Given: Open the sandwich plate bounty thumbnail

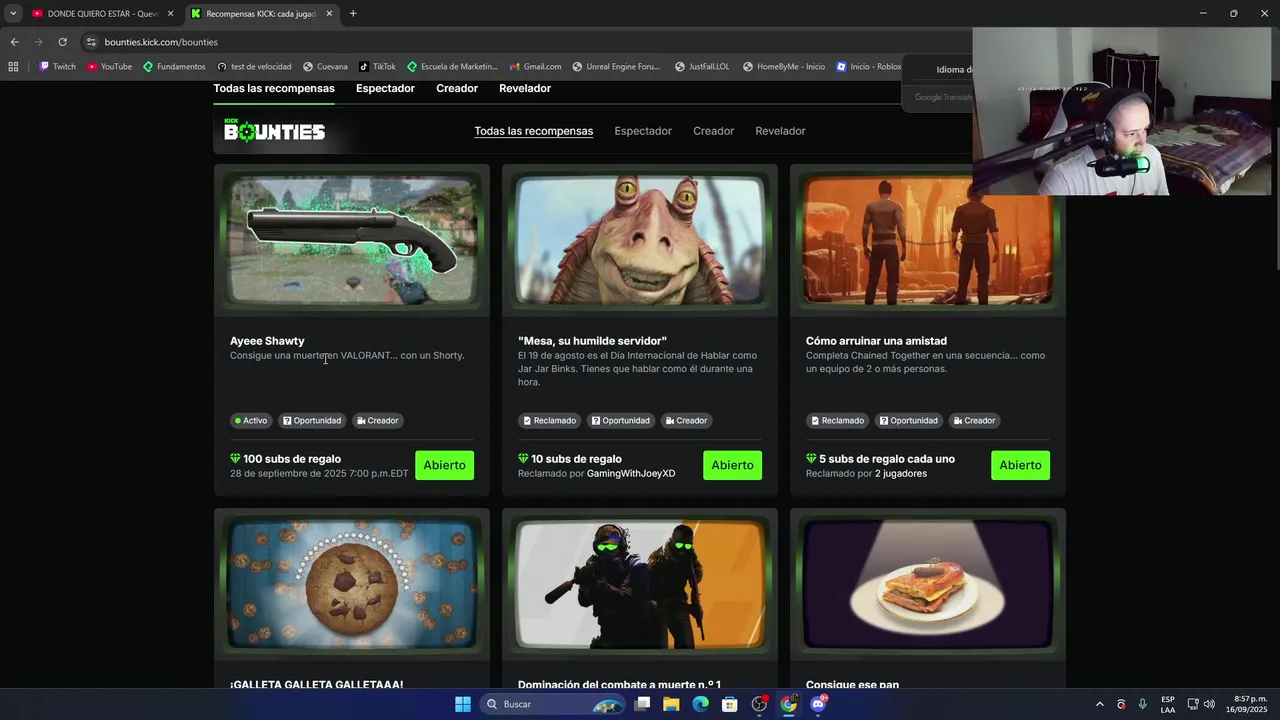Looking at the screenshot, I should pyautogui.click(x=928, y=584).
